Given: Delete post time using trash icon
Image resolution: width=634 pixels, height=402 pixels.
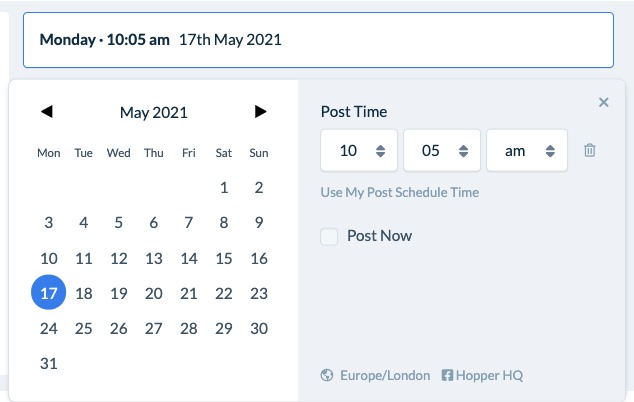Looking at the screenshot, I should pyautogui.click(x=590, y=150).
